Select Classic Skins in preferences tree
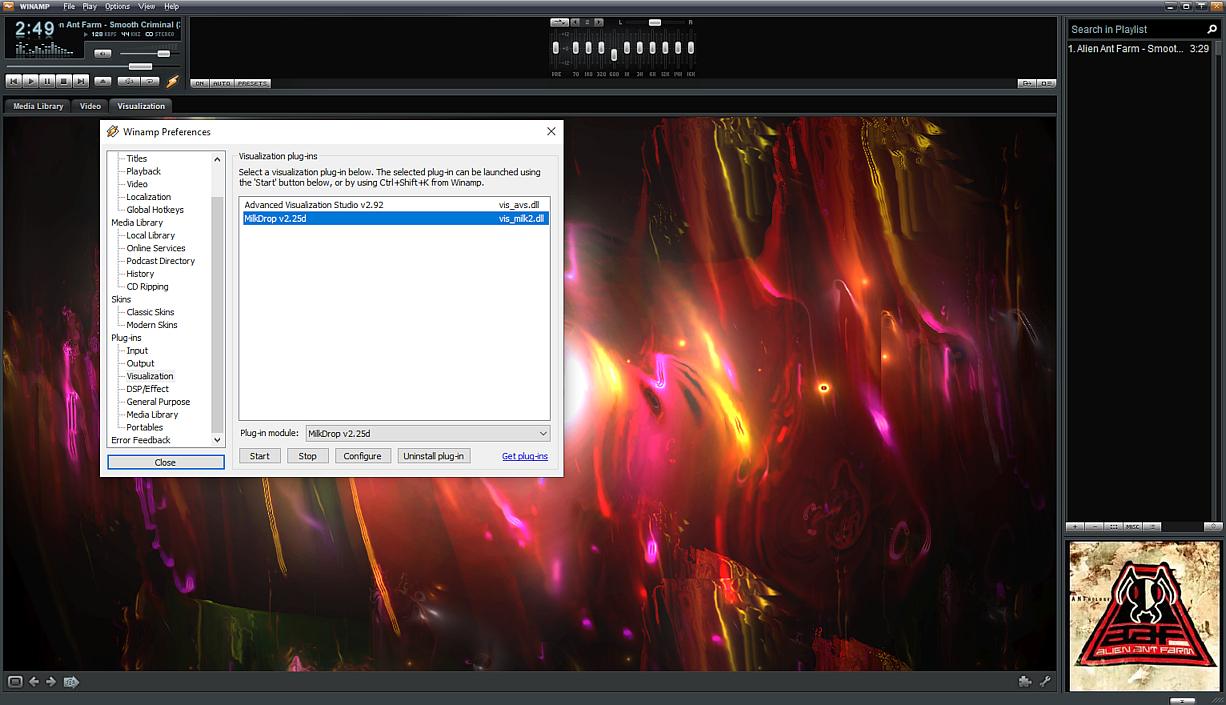Viewport: 1226px width, 705px height. pyautogui.click(x=151, y=312)
